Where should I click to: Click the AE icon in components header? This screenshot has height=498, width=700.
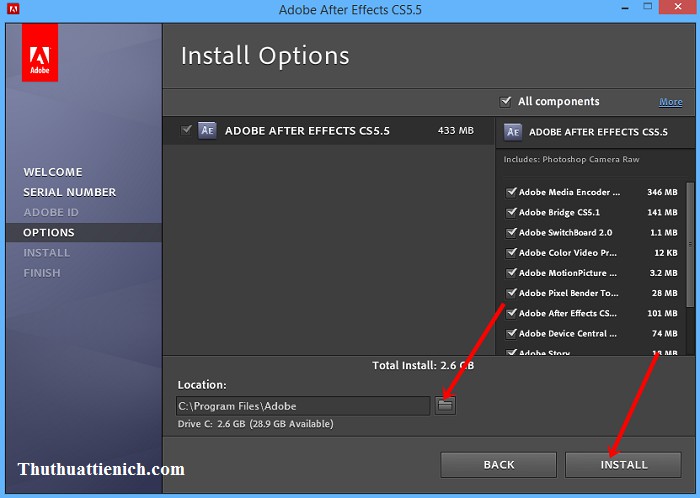pos(513,131)
